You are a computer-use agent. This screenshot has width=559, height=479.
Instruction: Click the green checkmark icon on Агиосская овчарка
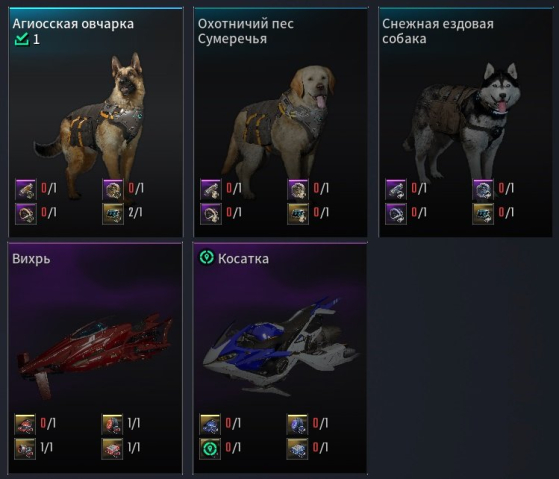21,39
